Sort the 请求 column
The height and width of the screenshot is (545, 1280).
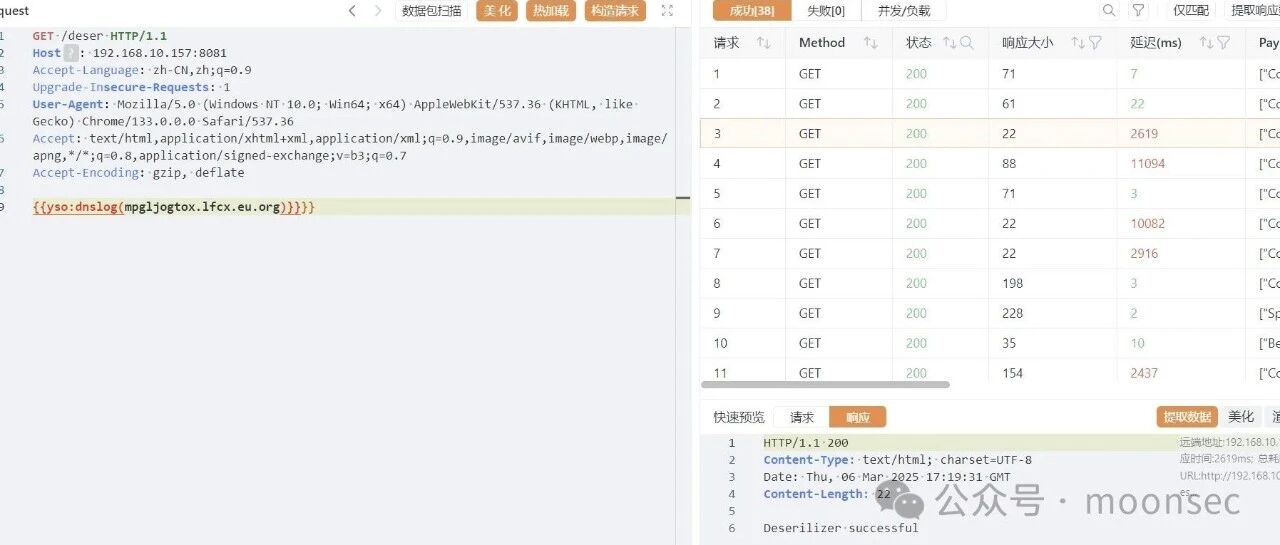(764, 43)
